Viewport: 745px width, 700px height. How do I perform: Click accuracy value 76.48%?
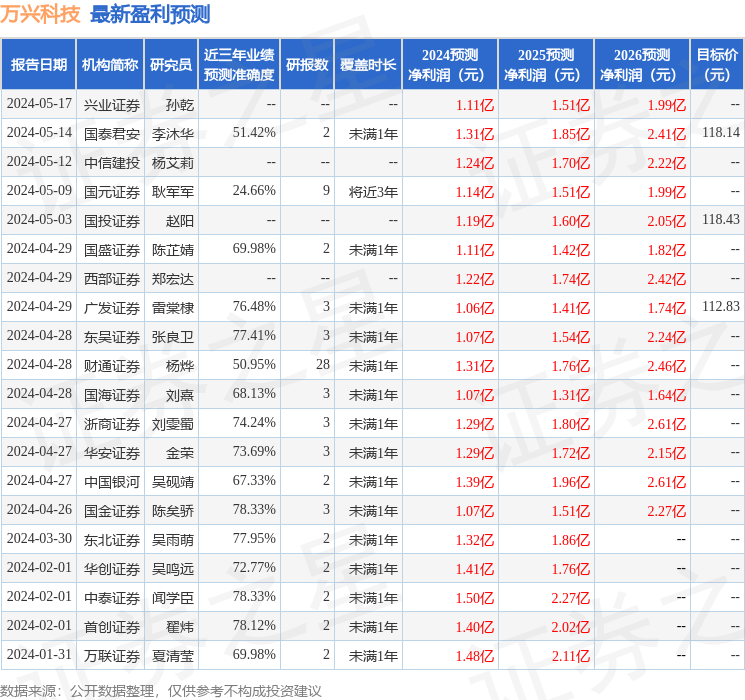254,307
